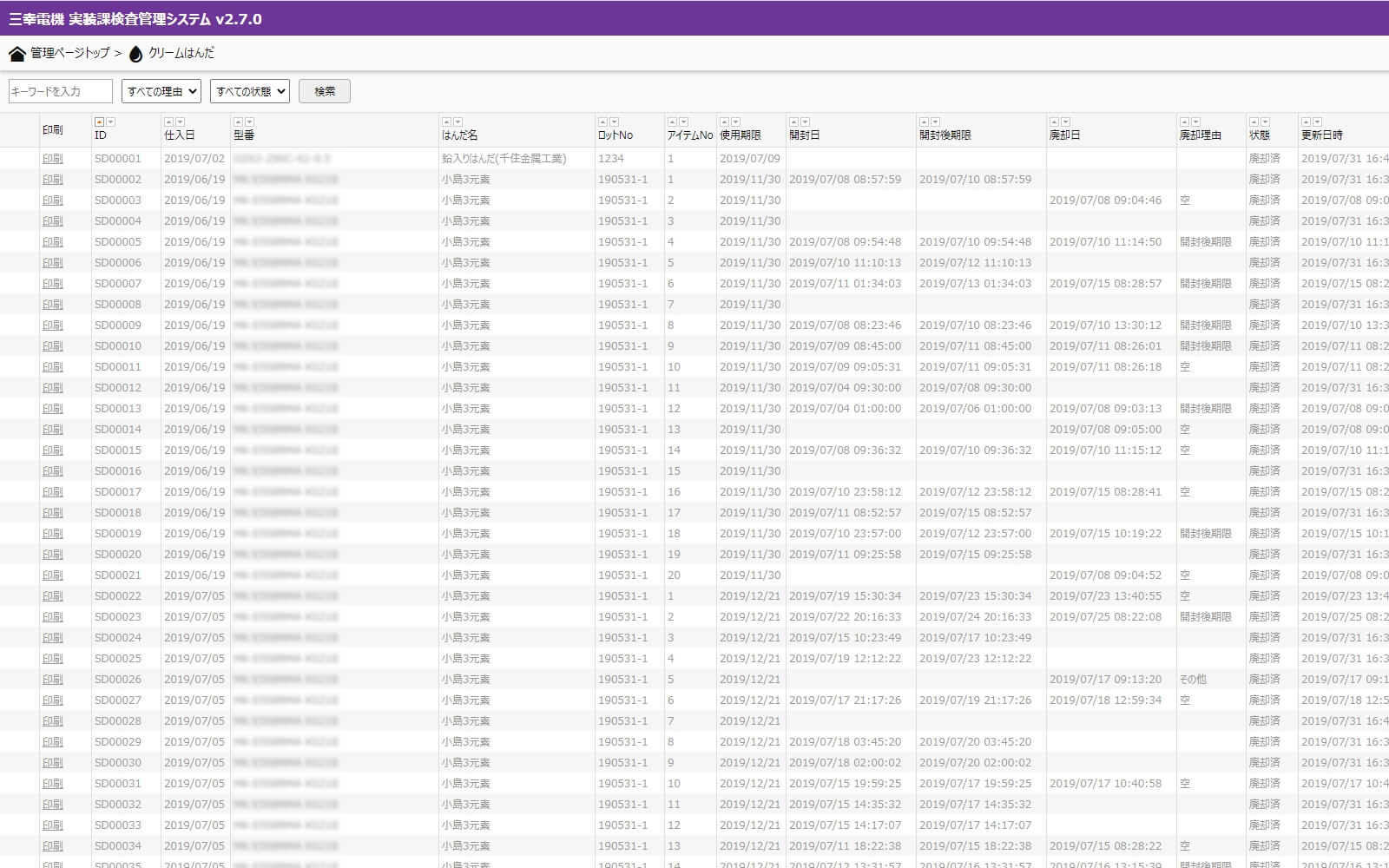The image size is (1389, 868).
Task: Open the すべての状態 dropdown
Action: 250,91
